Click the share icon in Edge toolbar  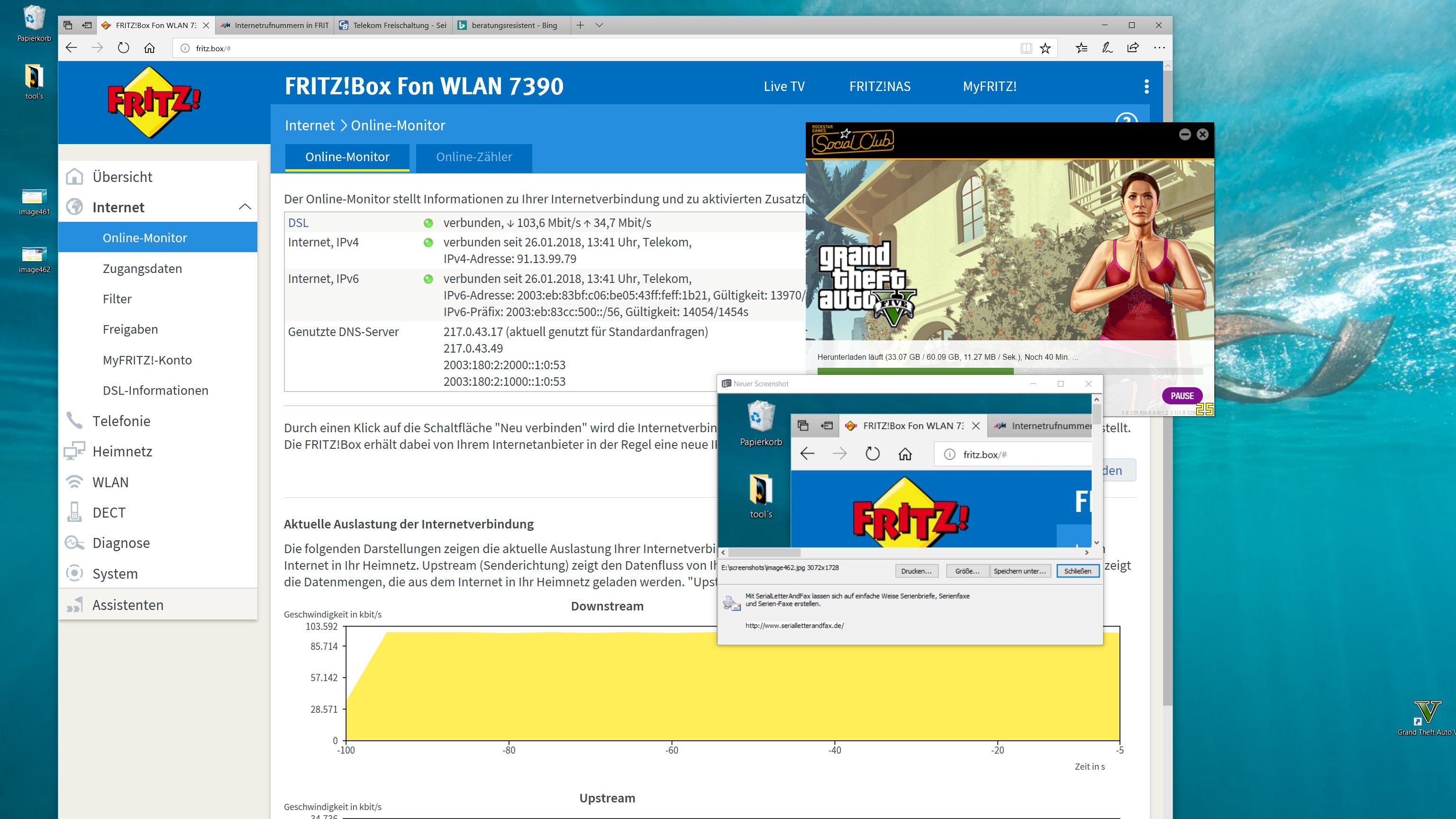click(x=1133, y=48)
